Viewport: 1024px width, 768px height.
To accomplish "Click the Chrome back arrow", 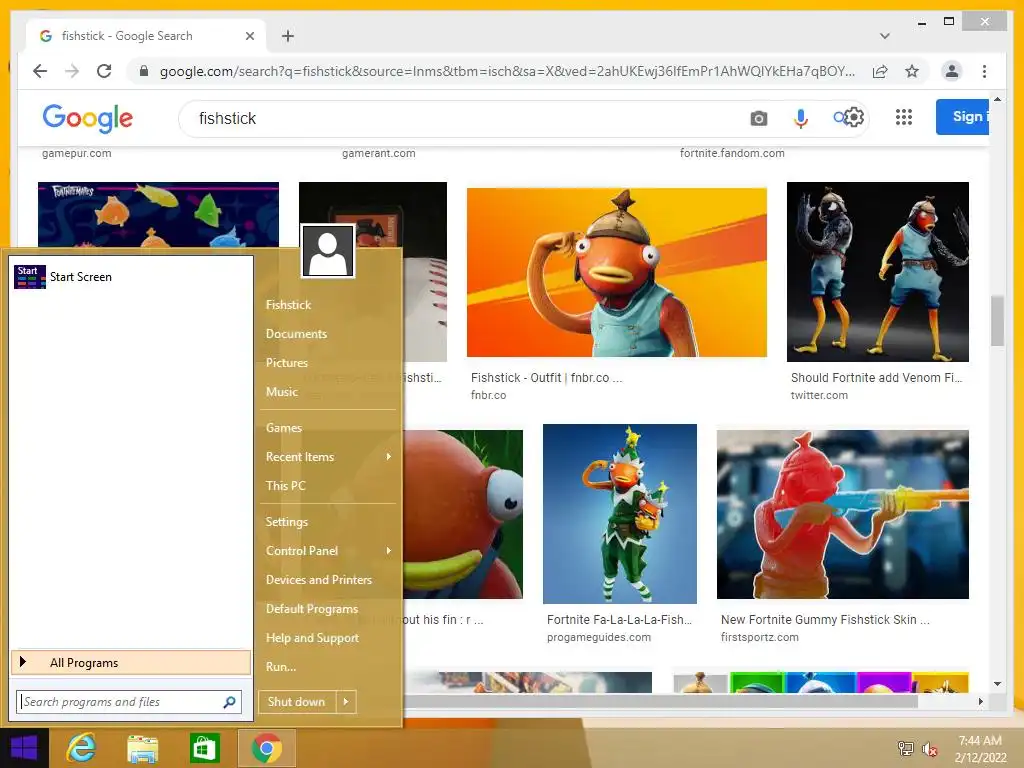I will (x=40, y=71).
